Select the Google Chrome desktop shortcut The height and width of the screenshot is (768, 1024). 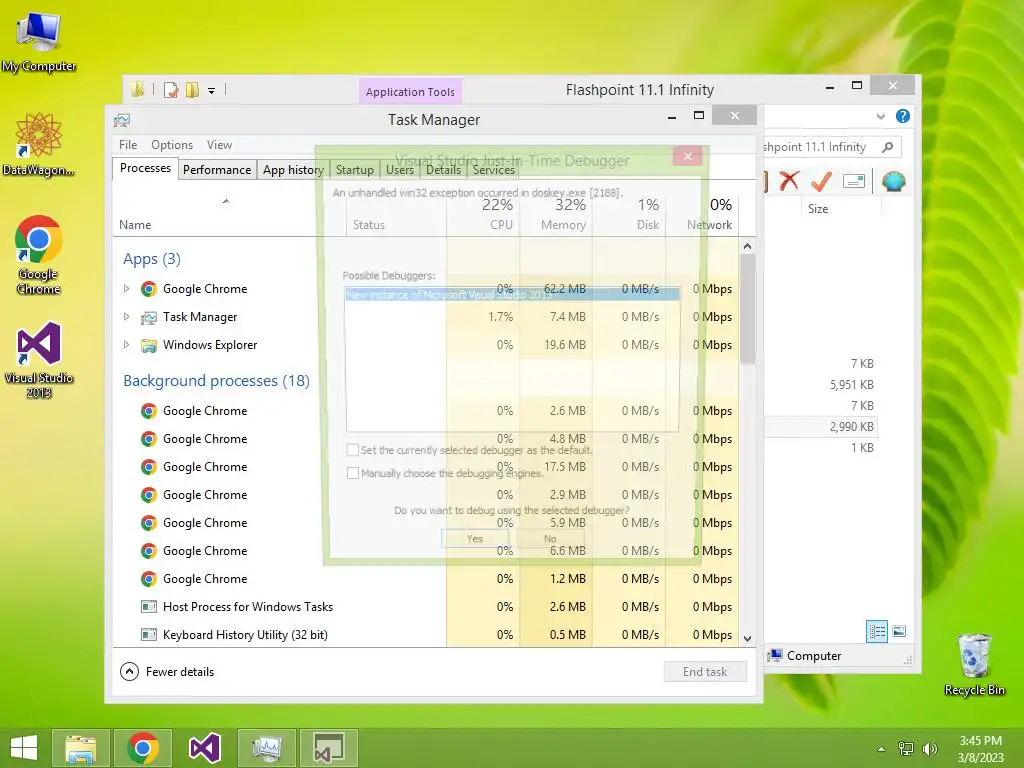tap(39, 255)
